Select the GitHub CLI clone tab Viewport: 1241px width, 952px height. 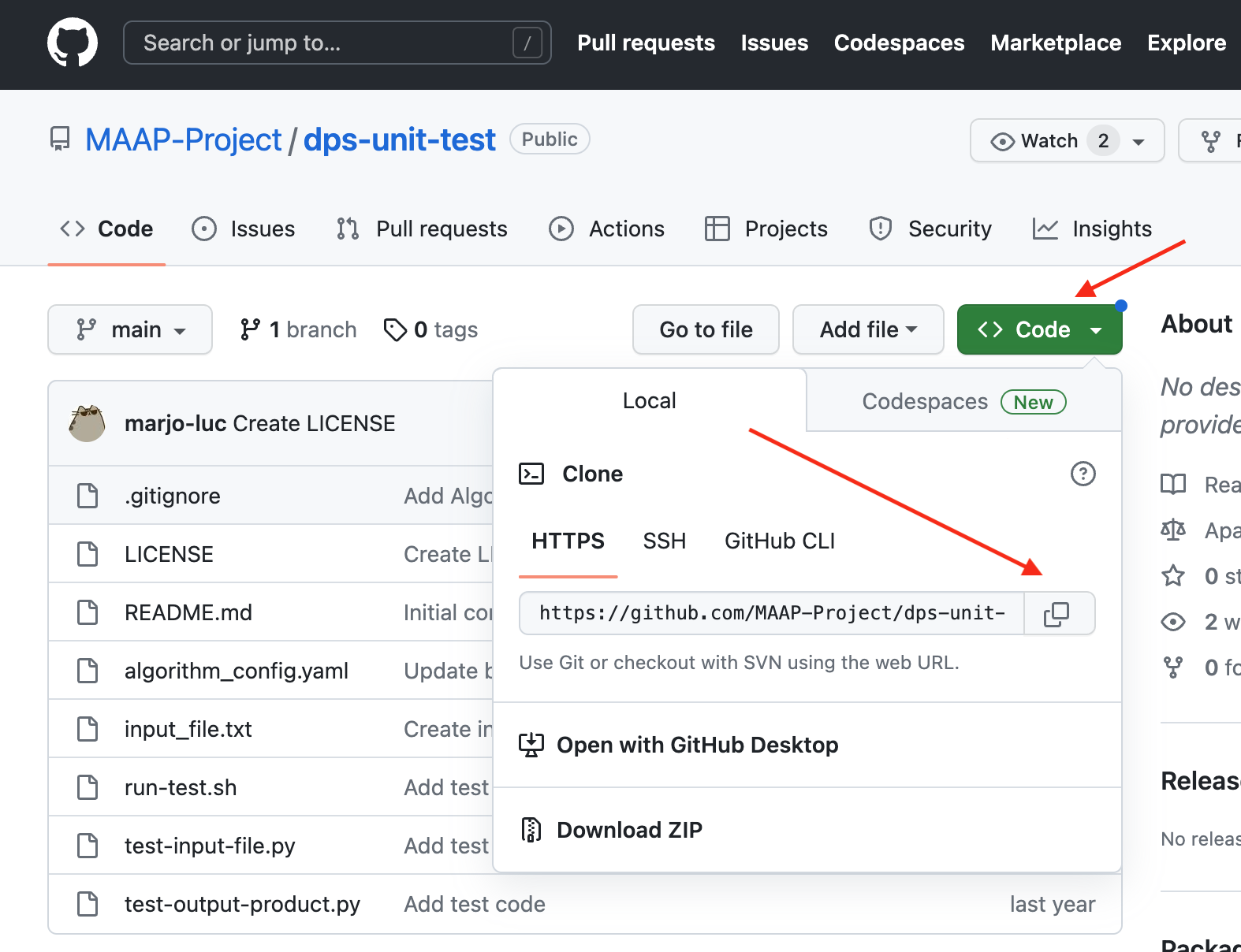[779, 541]
